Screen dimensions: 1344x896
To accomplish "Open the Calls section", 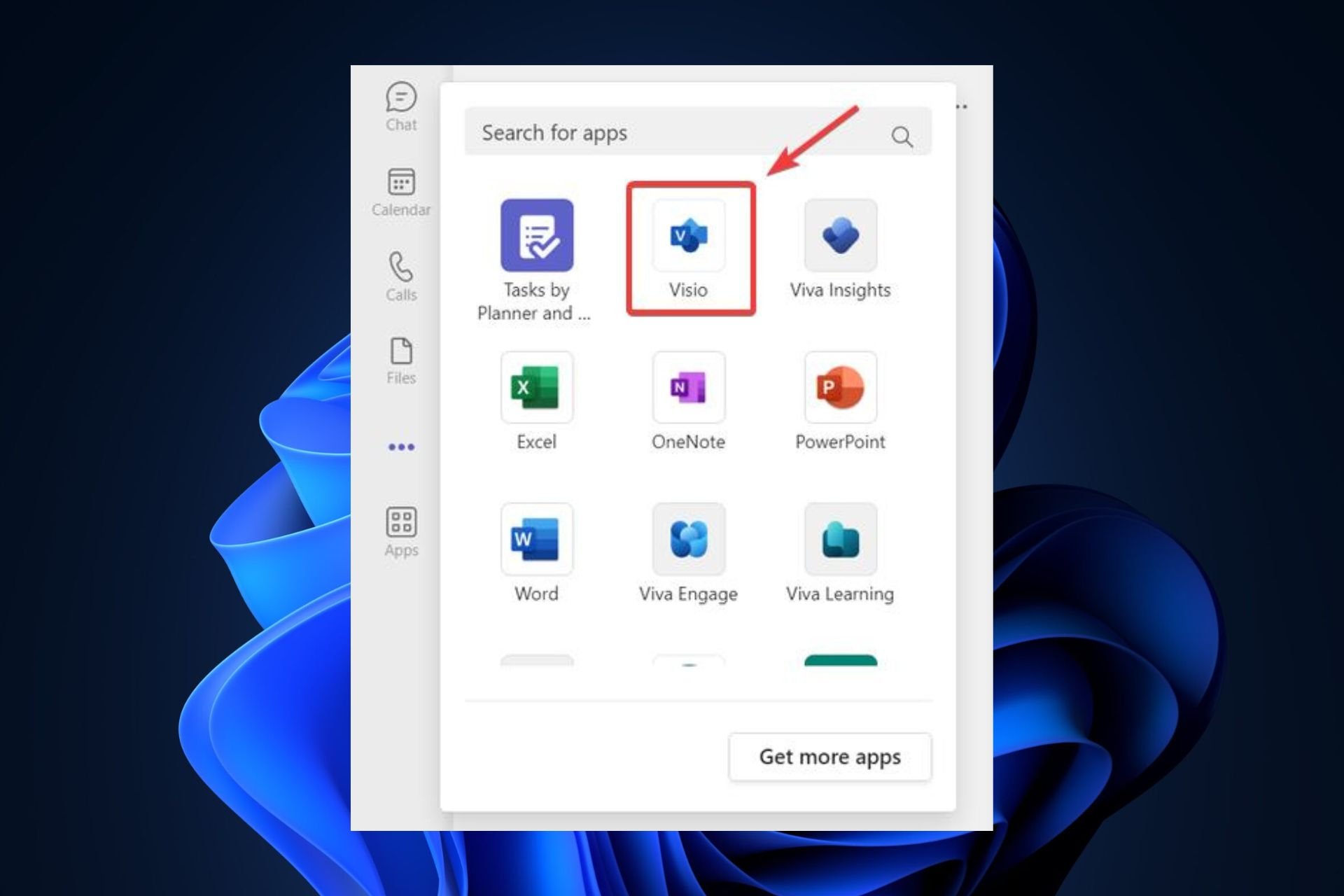I will point(401,276).
